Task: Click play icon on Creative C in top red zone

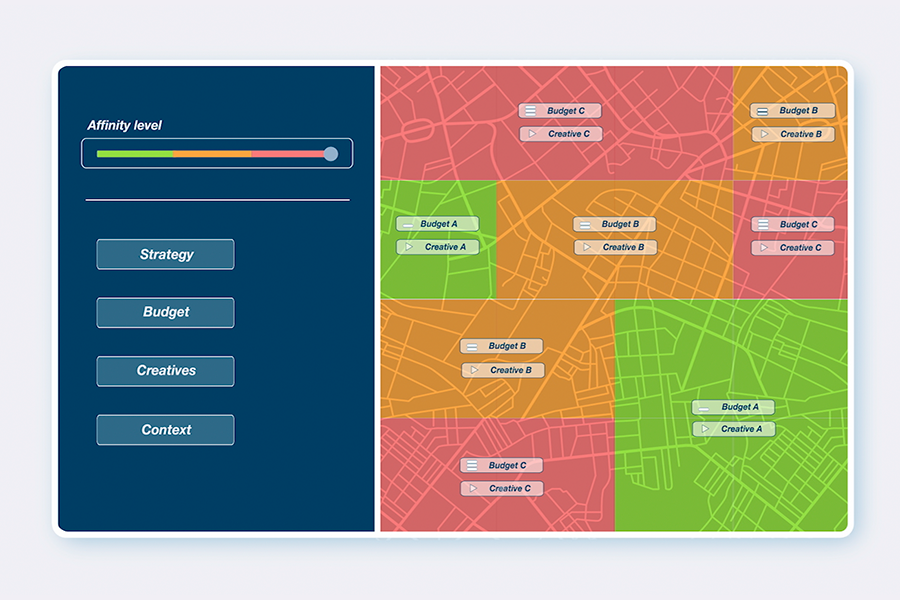Action: [532, 134]
